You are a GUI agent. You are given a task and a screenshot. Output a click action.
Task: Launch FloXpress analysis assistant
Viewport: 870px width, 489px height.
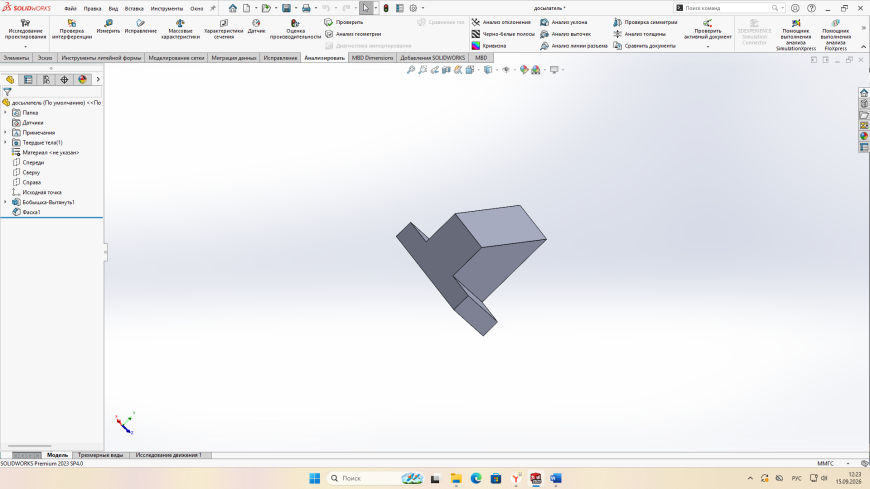click(x=835, y=35)
